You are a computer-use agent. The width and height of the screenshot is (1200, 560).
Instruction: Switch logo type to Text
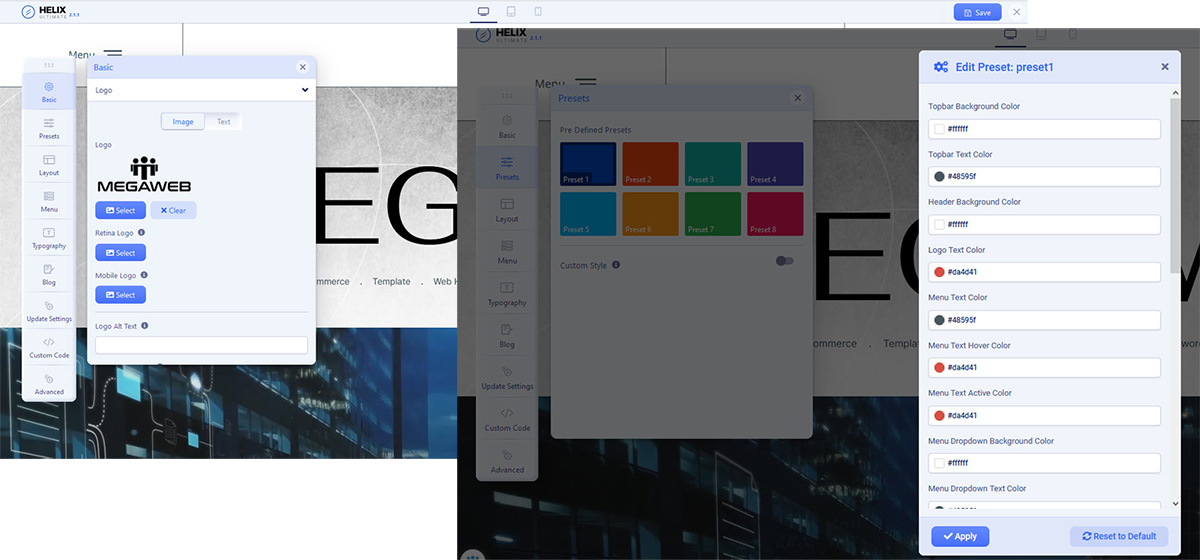coord(223,122)
